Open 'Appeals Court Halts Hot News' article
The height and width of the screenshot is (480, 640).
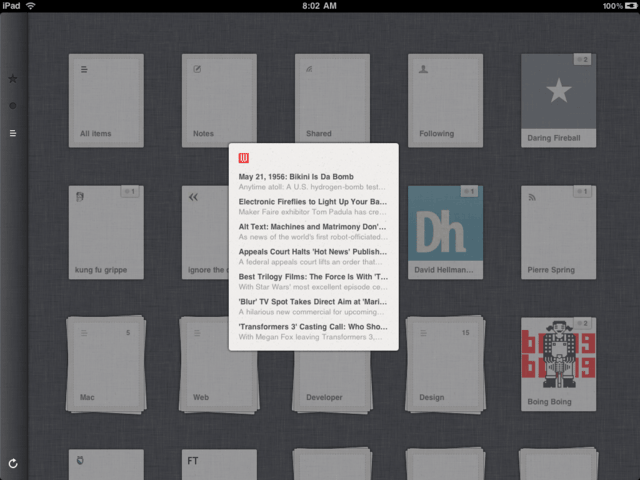(313, 256)
